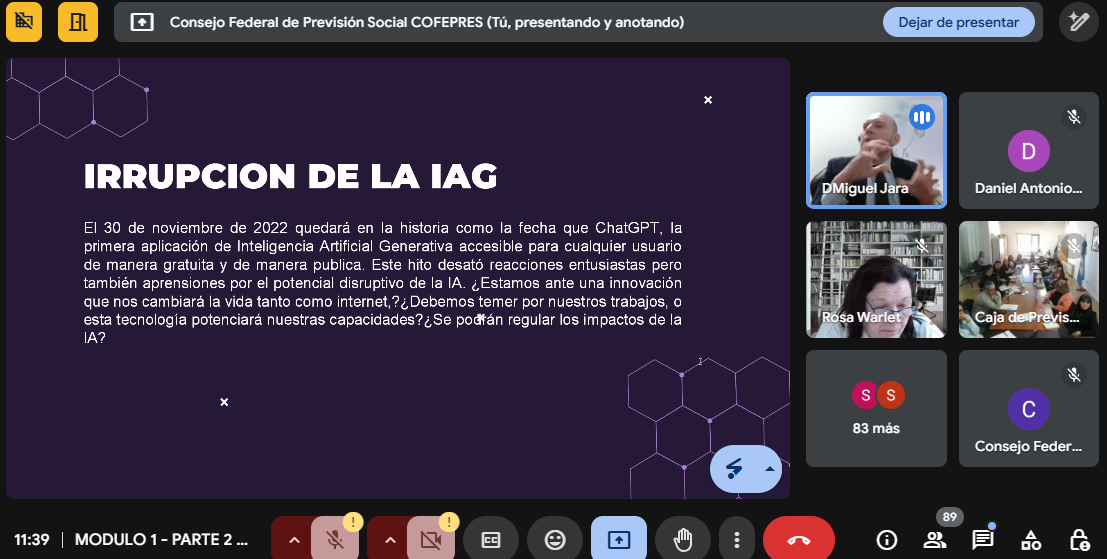The image size is (1107, 559).
Task: Click muted mic icon on Consejo Feder tile
Action: 1074,374
